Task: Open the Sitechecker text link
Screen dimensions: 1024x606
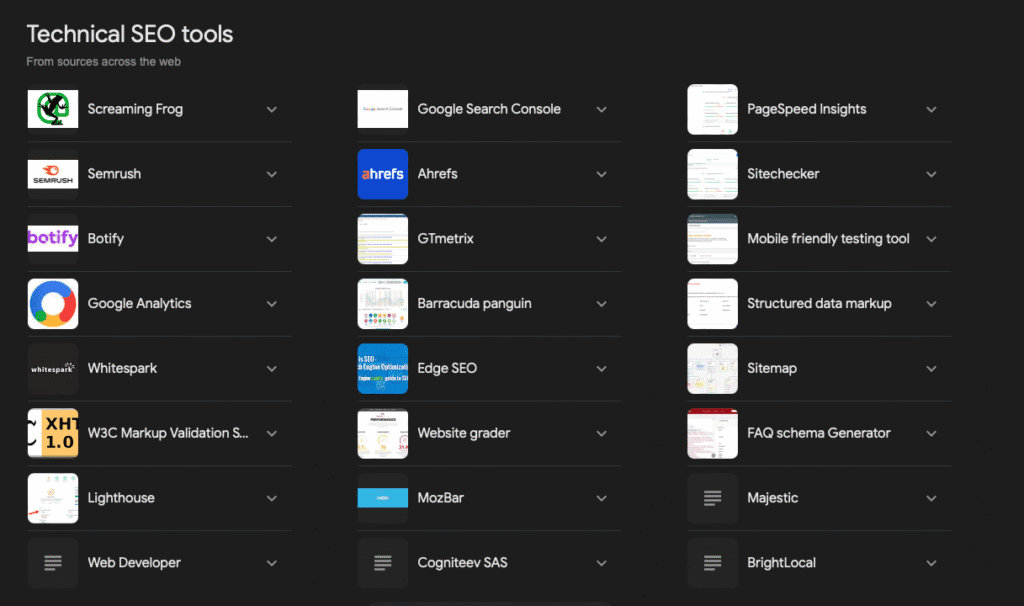Action: [783, 174]
